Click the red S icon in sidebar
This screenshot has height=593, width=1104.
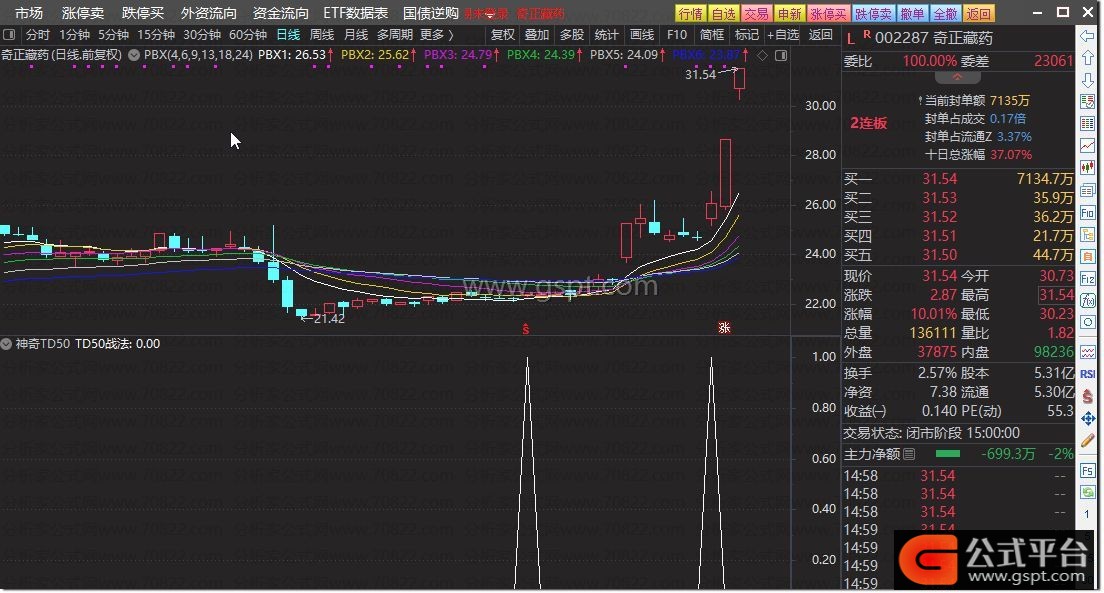pos(1087,397)
